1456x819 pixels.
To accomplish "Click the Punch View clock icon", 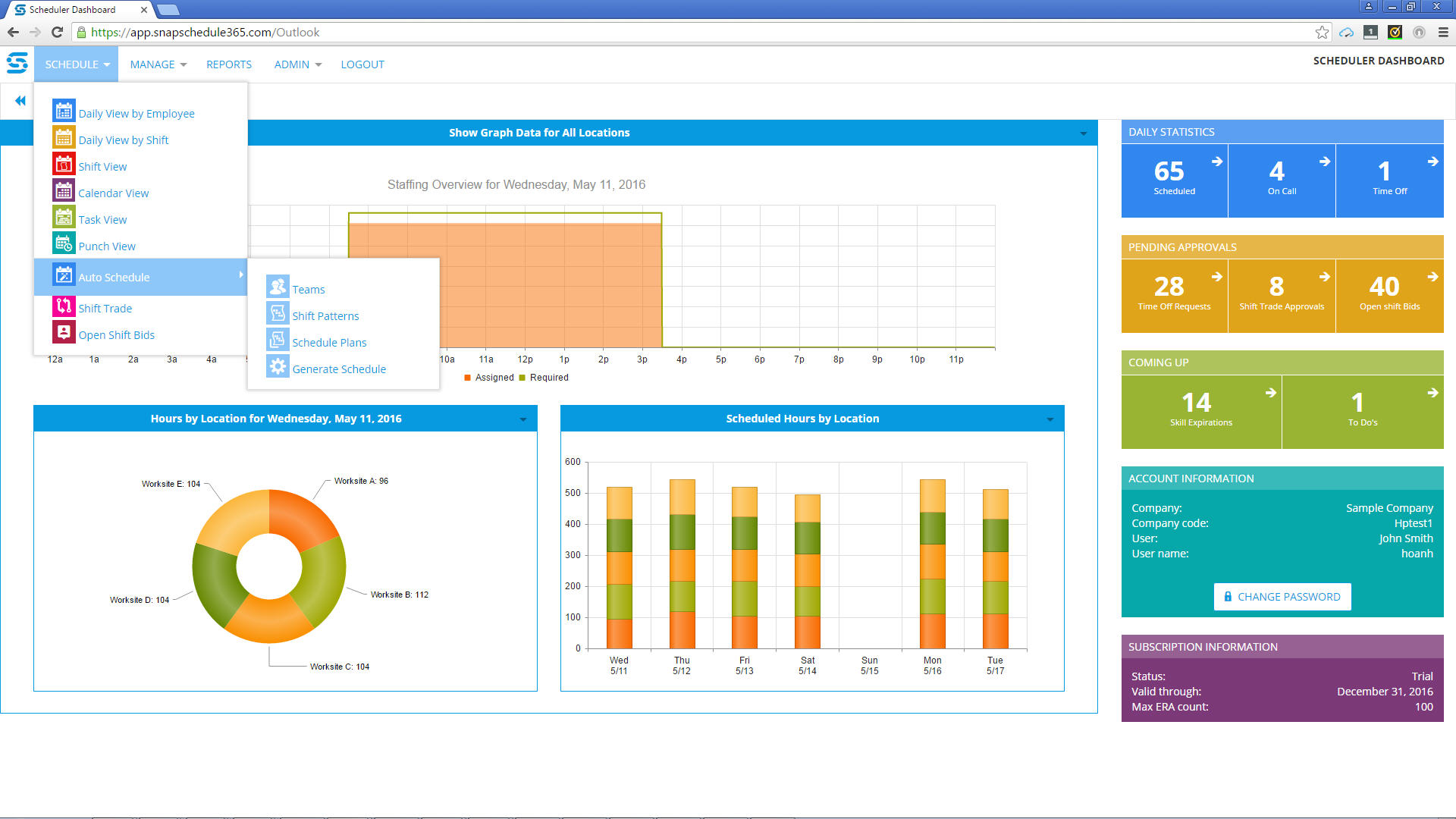I will 64,243.
